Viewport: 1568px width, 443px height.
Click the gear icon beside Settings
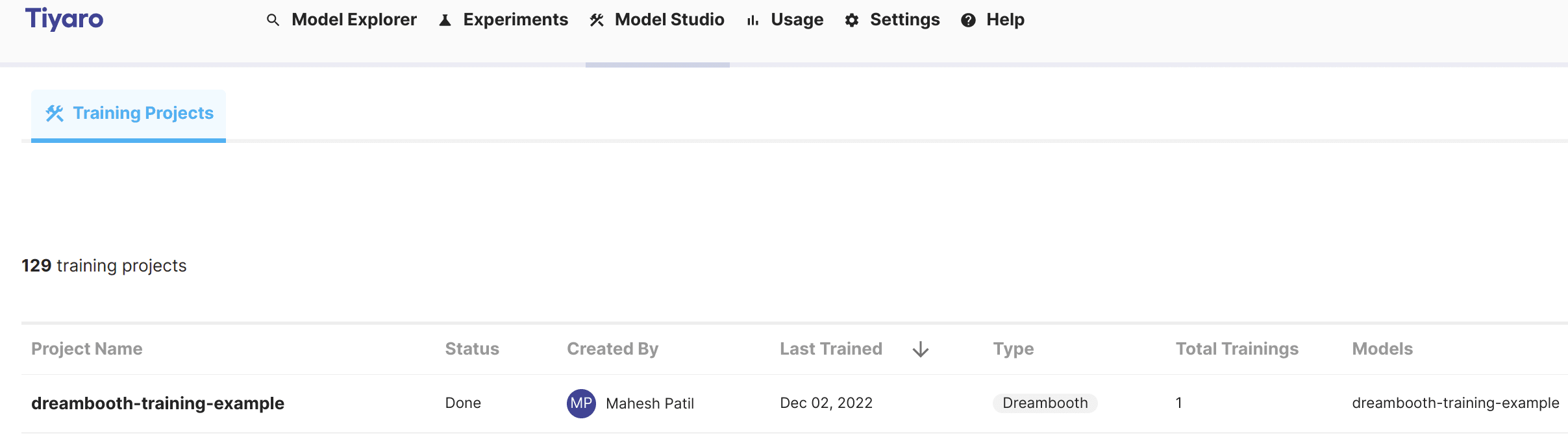point(852,20)
